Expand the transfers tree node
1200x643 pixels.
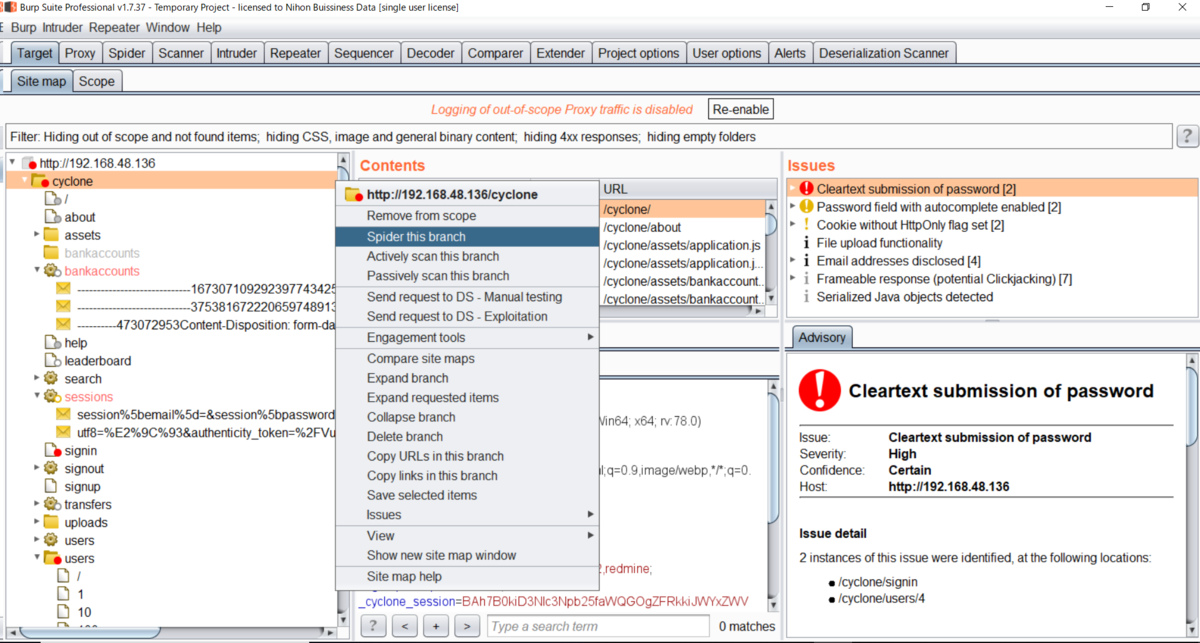pos(36,505)
